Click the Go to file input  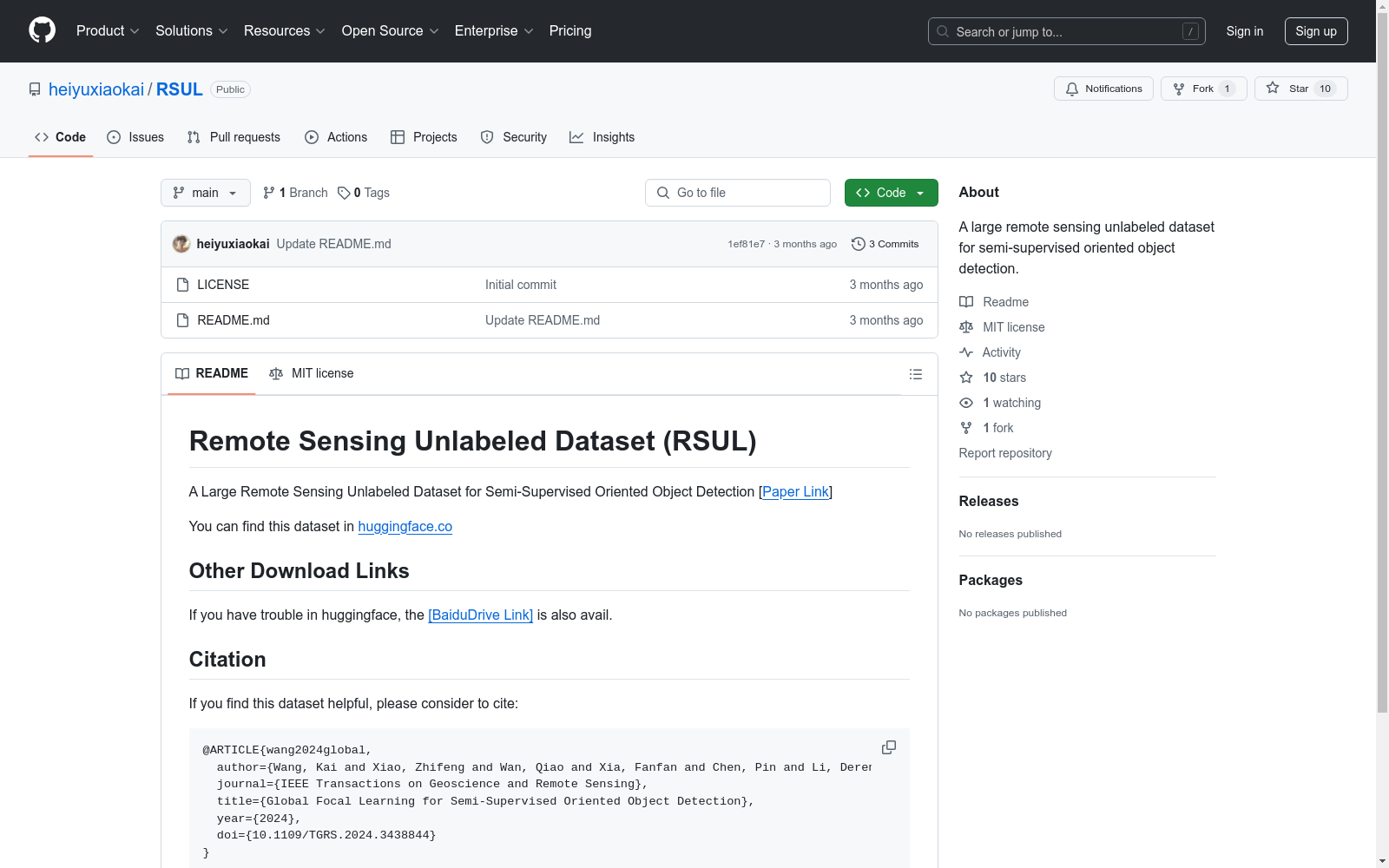pyautogui.click(x=738, y=193)
